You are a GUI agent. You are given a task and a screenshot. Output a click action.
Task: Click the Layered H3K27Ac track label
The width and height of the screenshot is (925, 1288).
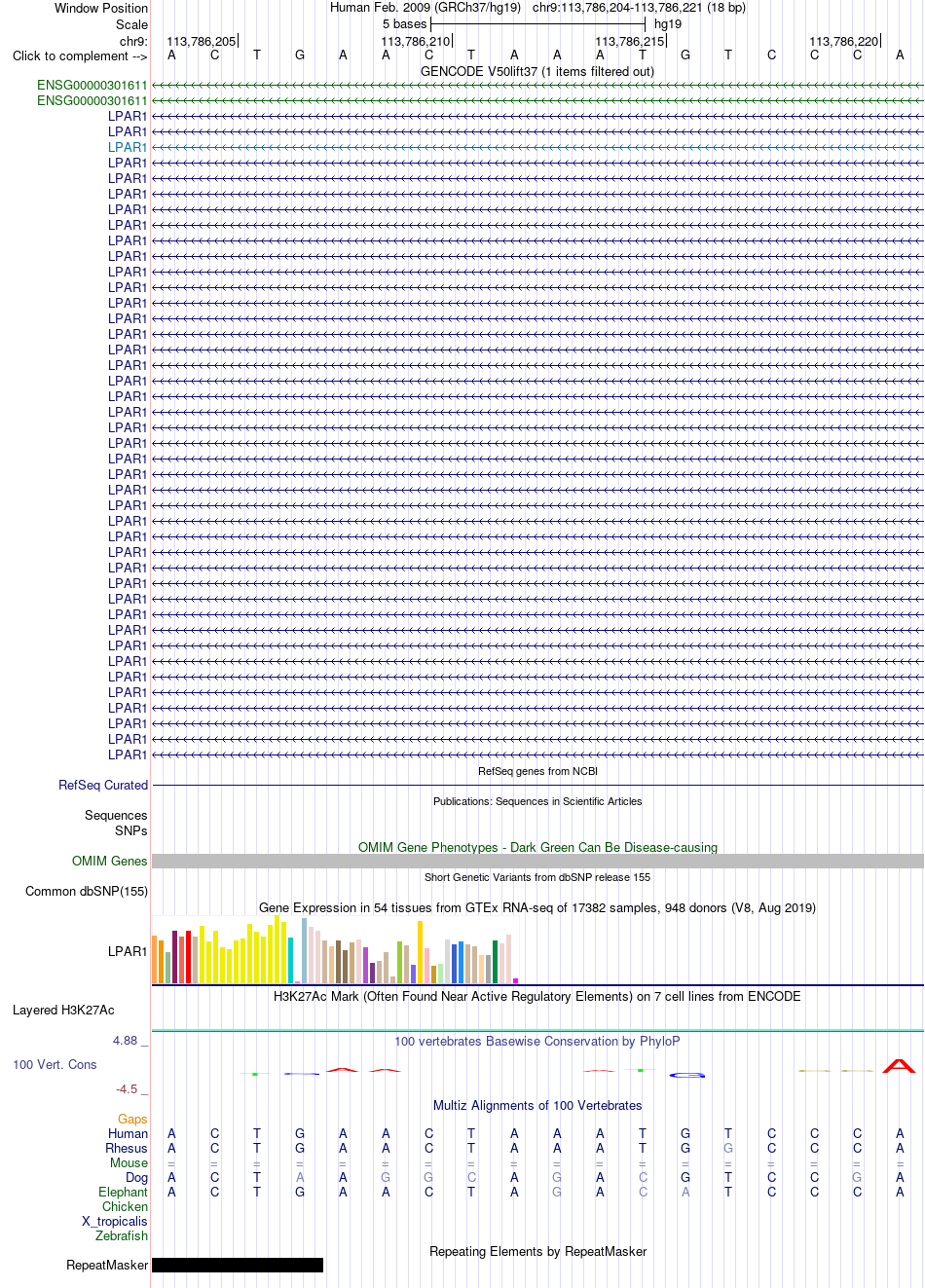point(63,1010)
